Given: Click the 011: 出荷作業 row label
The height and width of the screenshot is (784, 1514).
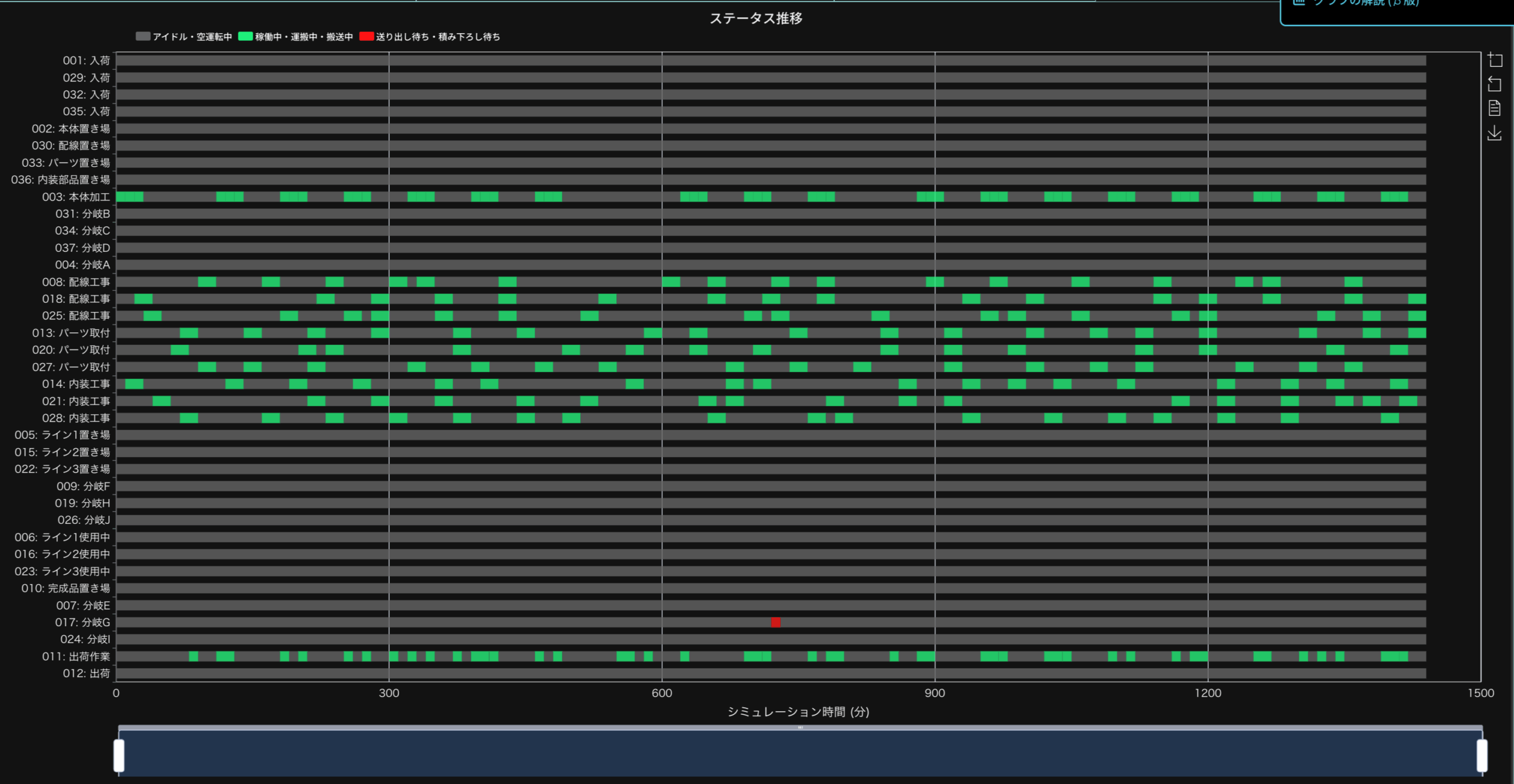Looking at the screenshot, I should 76,656.
